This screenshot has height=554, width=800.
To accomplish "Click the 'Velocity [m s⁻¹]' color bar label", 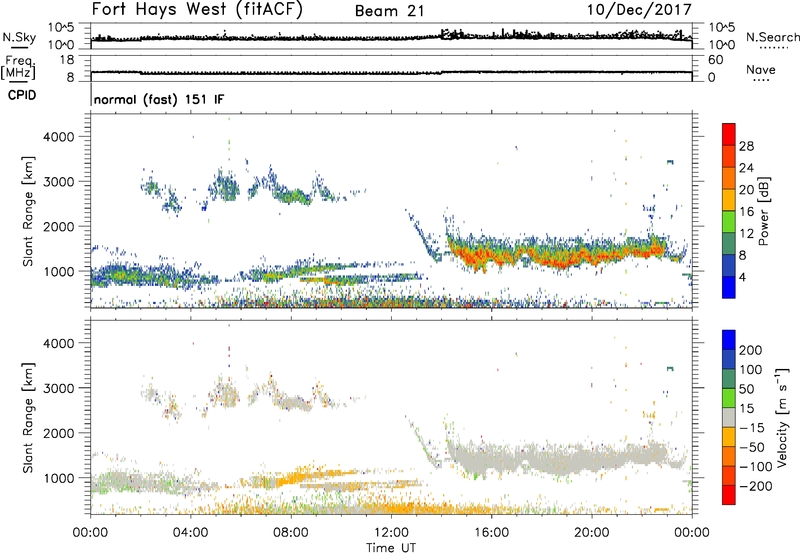I will (782, 417).
